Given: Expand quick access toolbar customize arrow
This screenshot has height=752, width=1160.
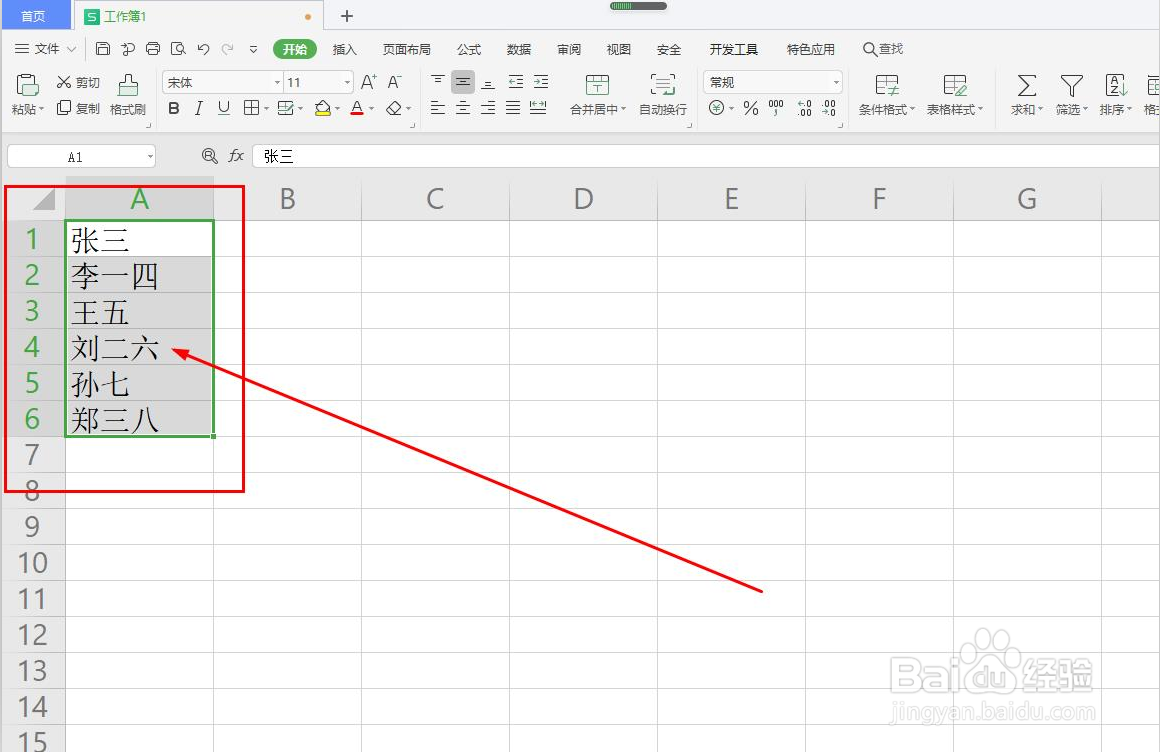Looking at the screenshot, I should coord(253,49).
